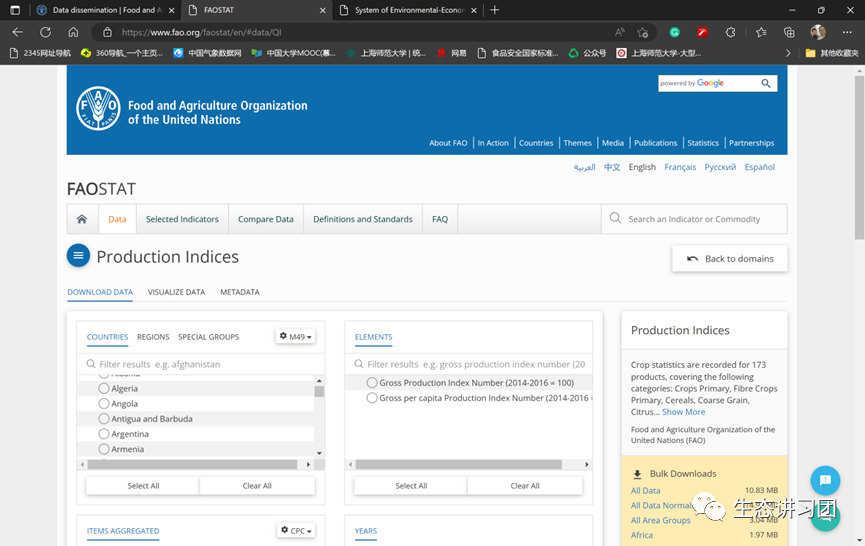Reload the page with refresh icon
Screen dimensions: 865x546
click(x=45, y=32)
